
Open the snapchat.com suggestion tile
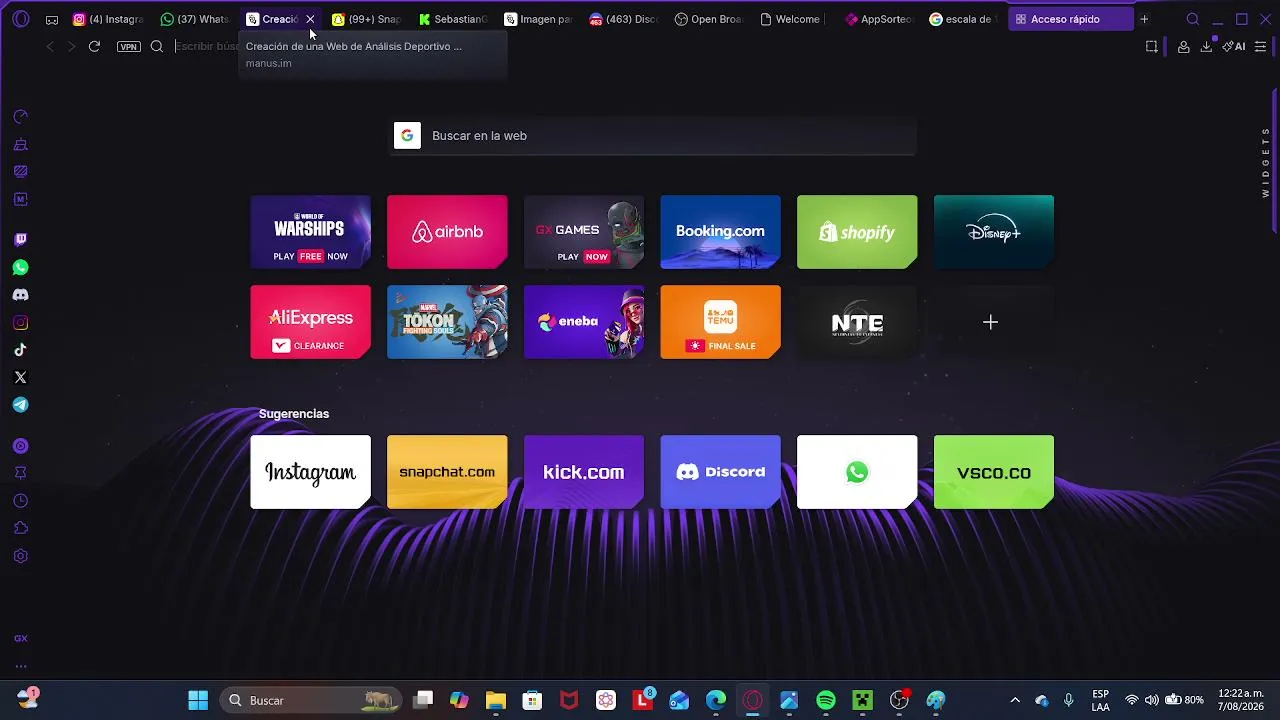[x=447, y=472]
